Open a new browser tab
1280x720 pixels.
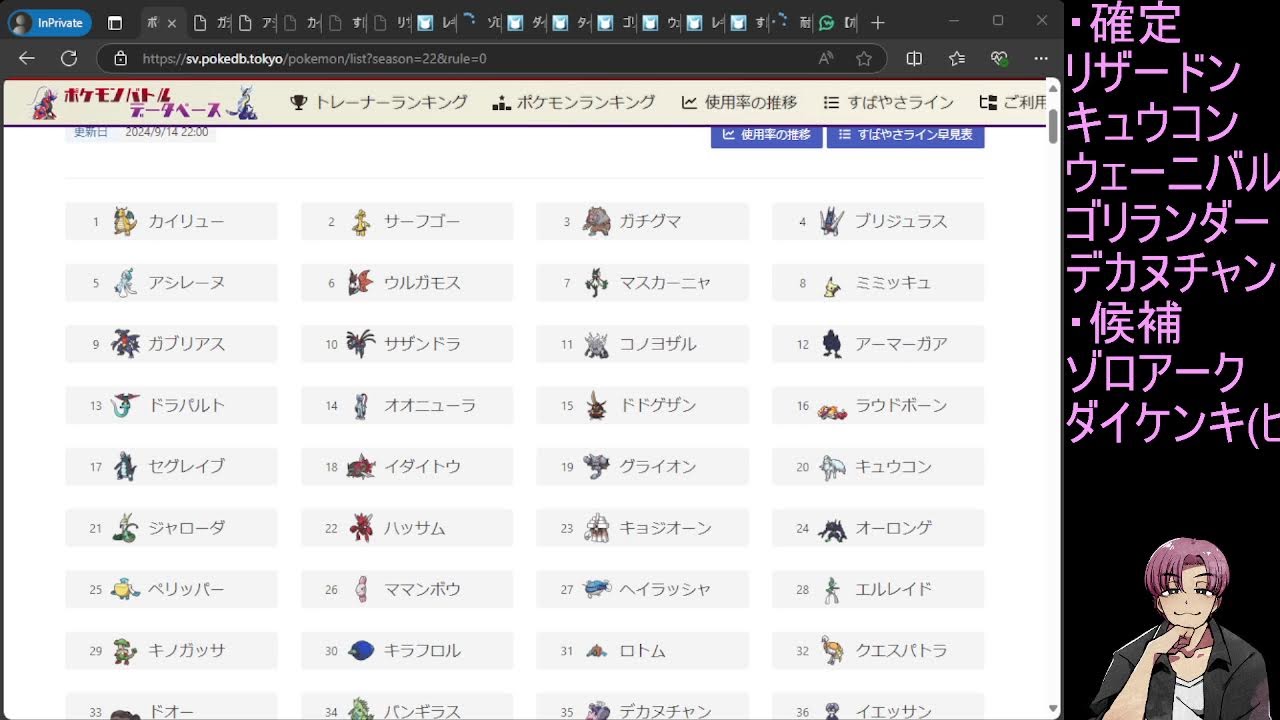tap(877, 22)
